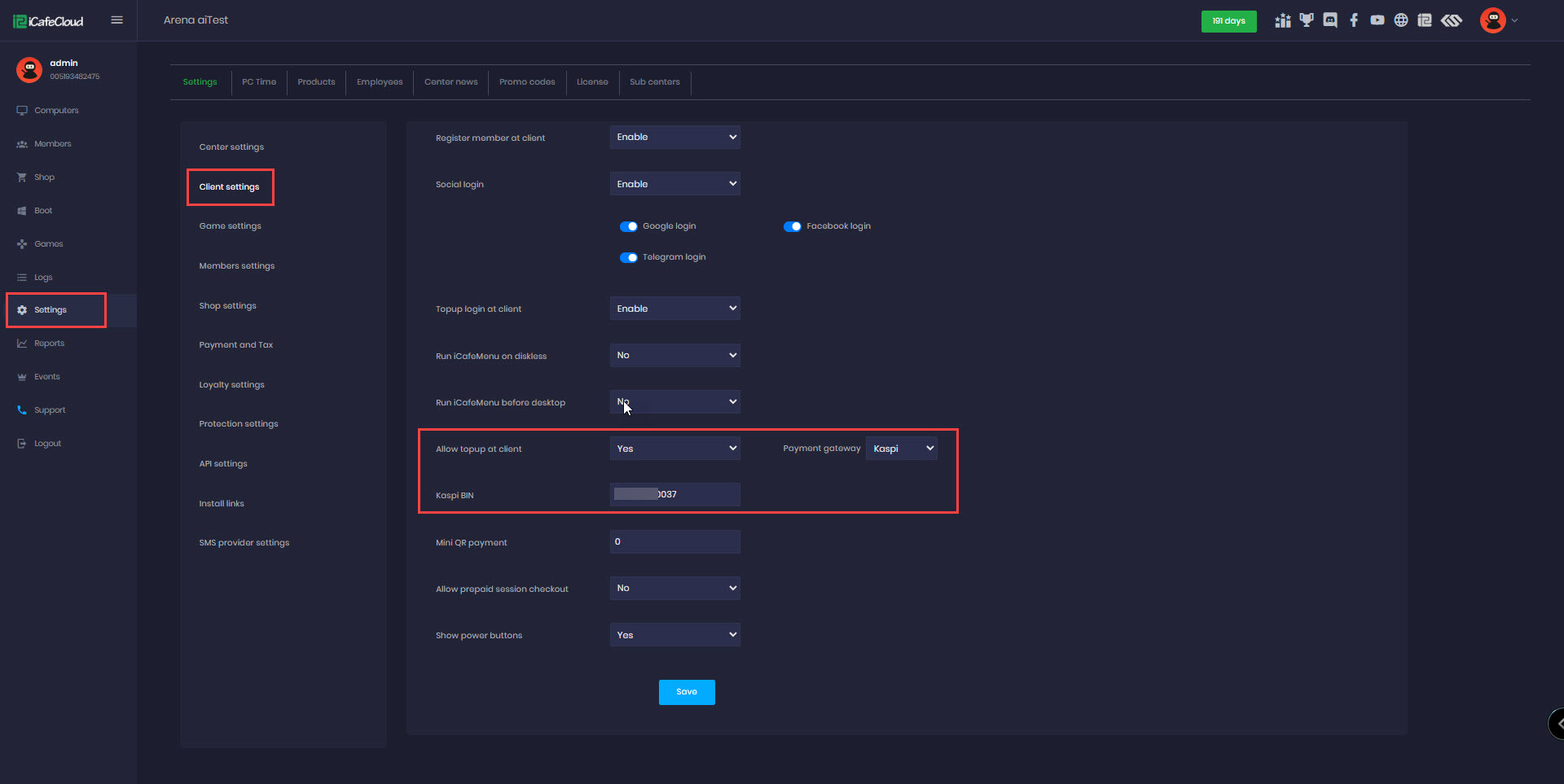Open the YouTube icon link

pos(1377,20)
